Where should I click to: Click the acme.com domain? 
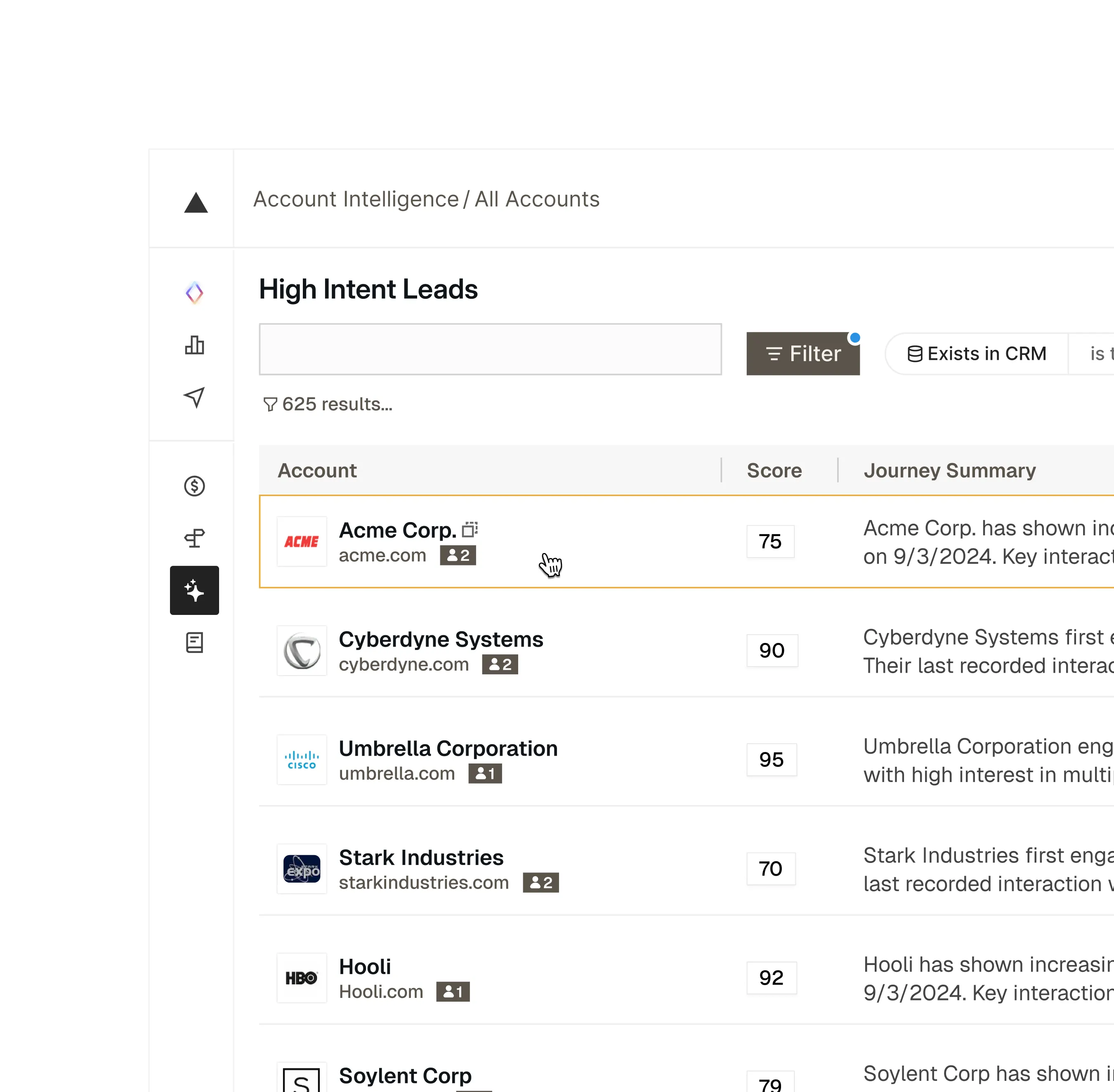[x=382, y=555]
